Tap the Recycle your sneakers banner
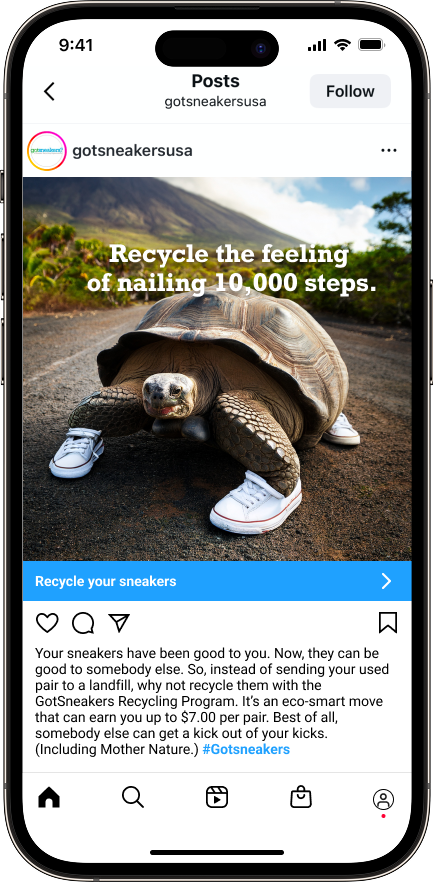Image resolution: width=434 pixels, height=883 pixels. [x=217, y=581]
